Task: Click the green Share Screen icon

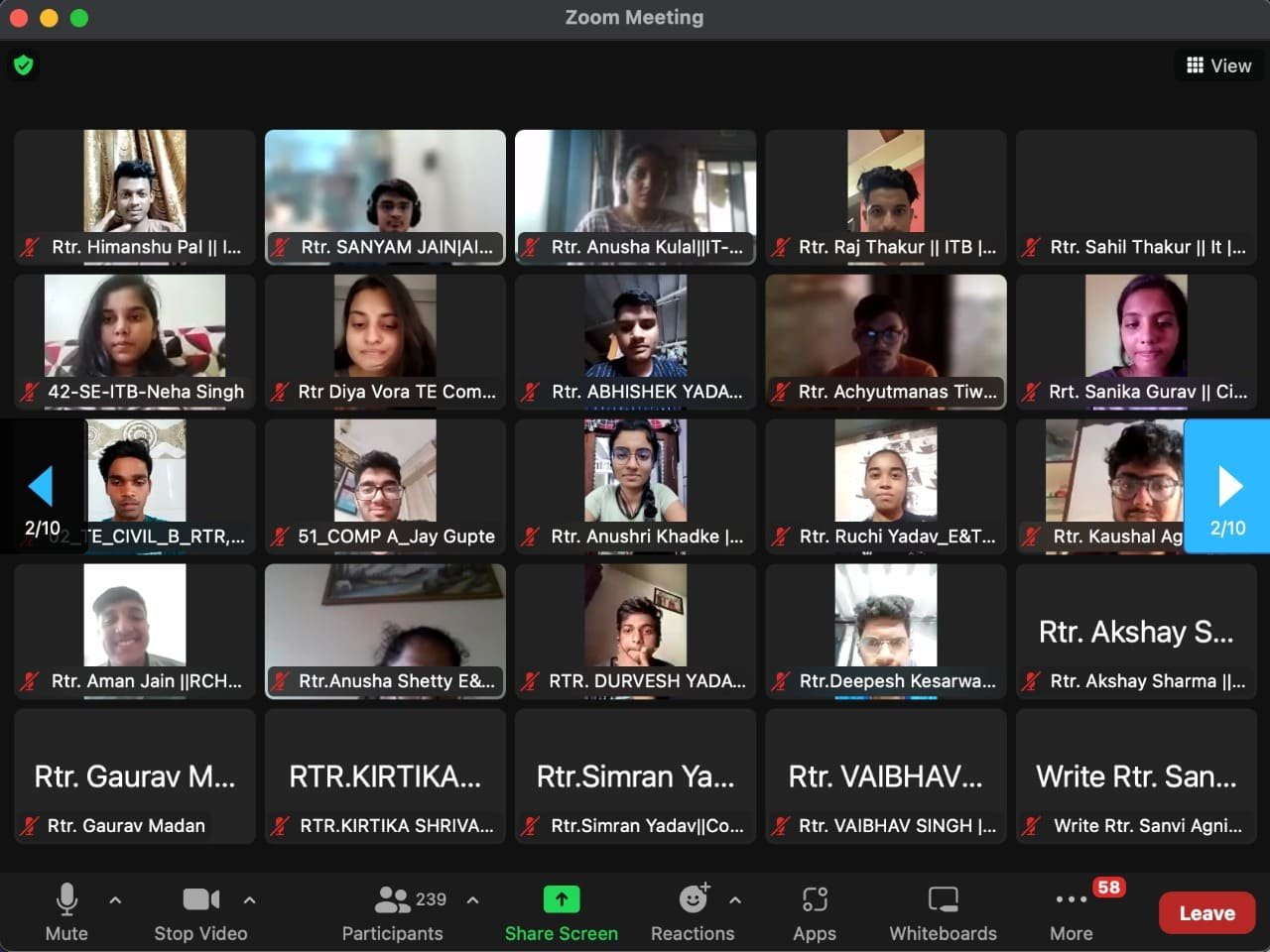Action: tap(562, 898)
